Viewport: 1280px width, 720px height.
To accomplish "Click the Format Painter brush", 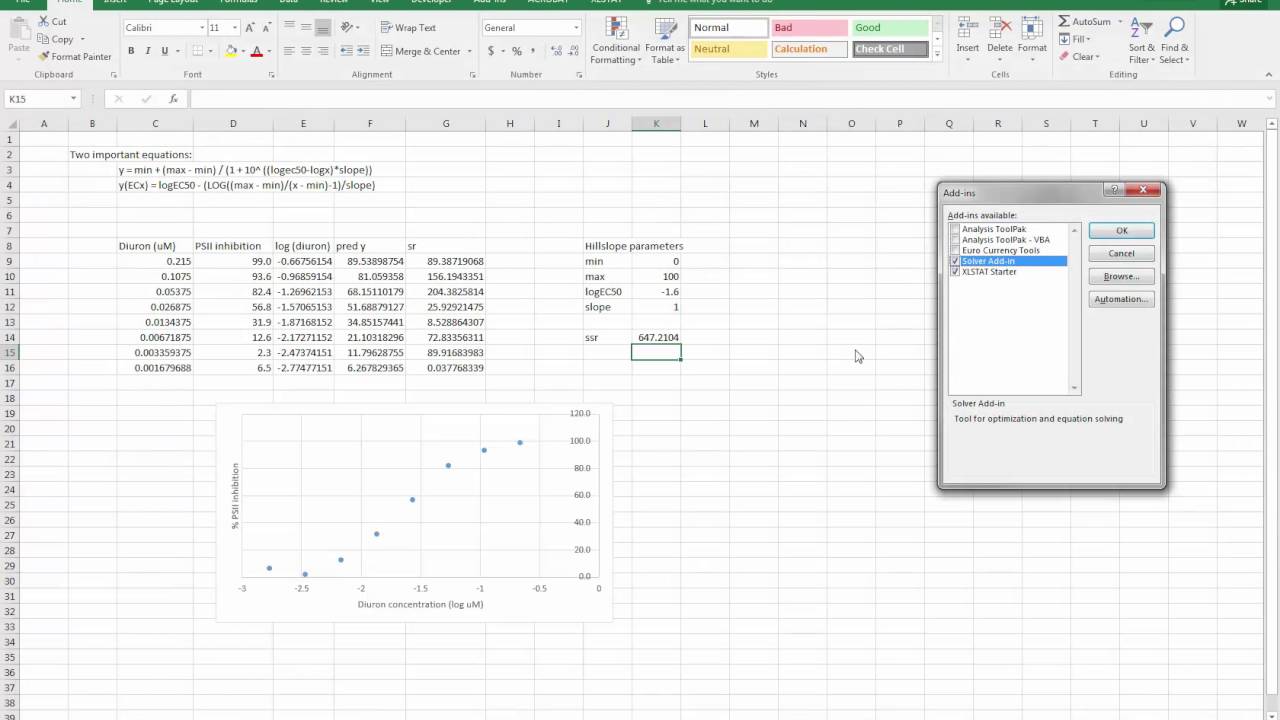I will coord(44,57).
